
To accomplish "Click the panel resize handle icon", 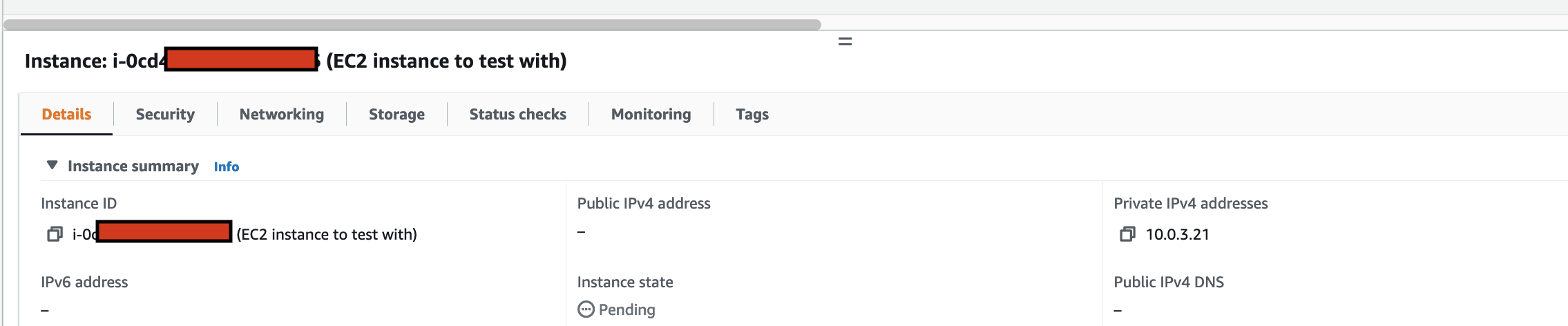I will click(x=845, y=41).
